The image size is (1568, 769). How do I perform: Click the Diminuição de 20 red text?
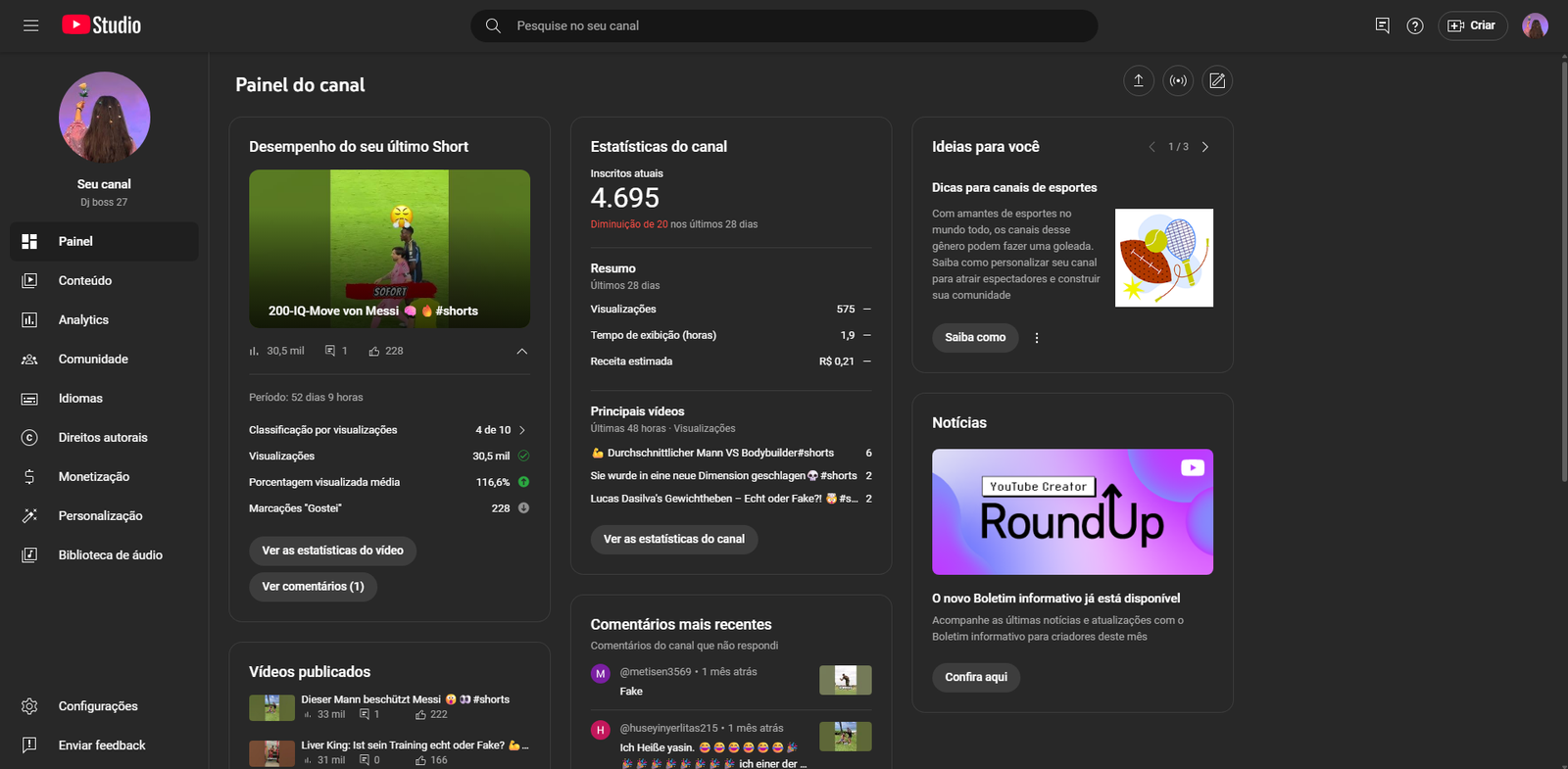[629, 224]
